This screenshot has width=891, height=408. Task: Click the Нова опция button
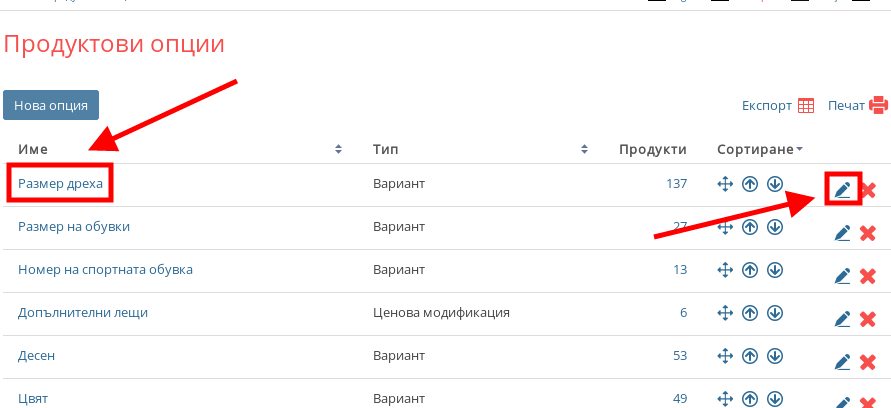(x=51, y=105)
